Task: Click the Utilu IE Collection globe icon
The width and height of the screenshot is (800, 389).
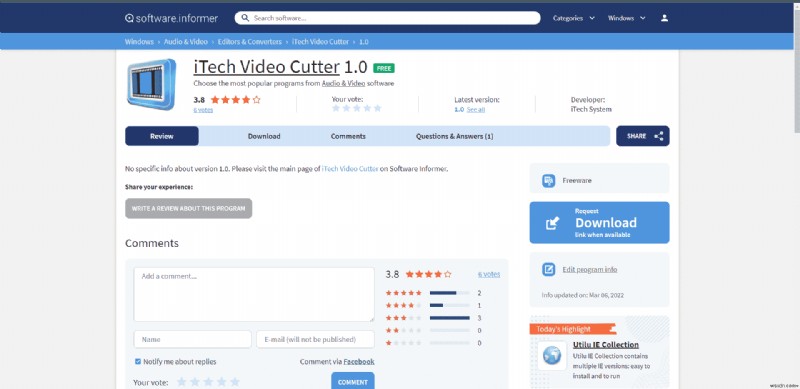Action: 552,355
